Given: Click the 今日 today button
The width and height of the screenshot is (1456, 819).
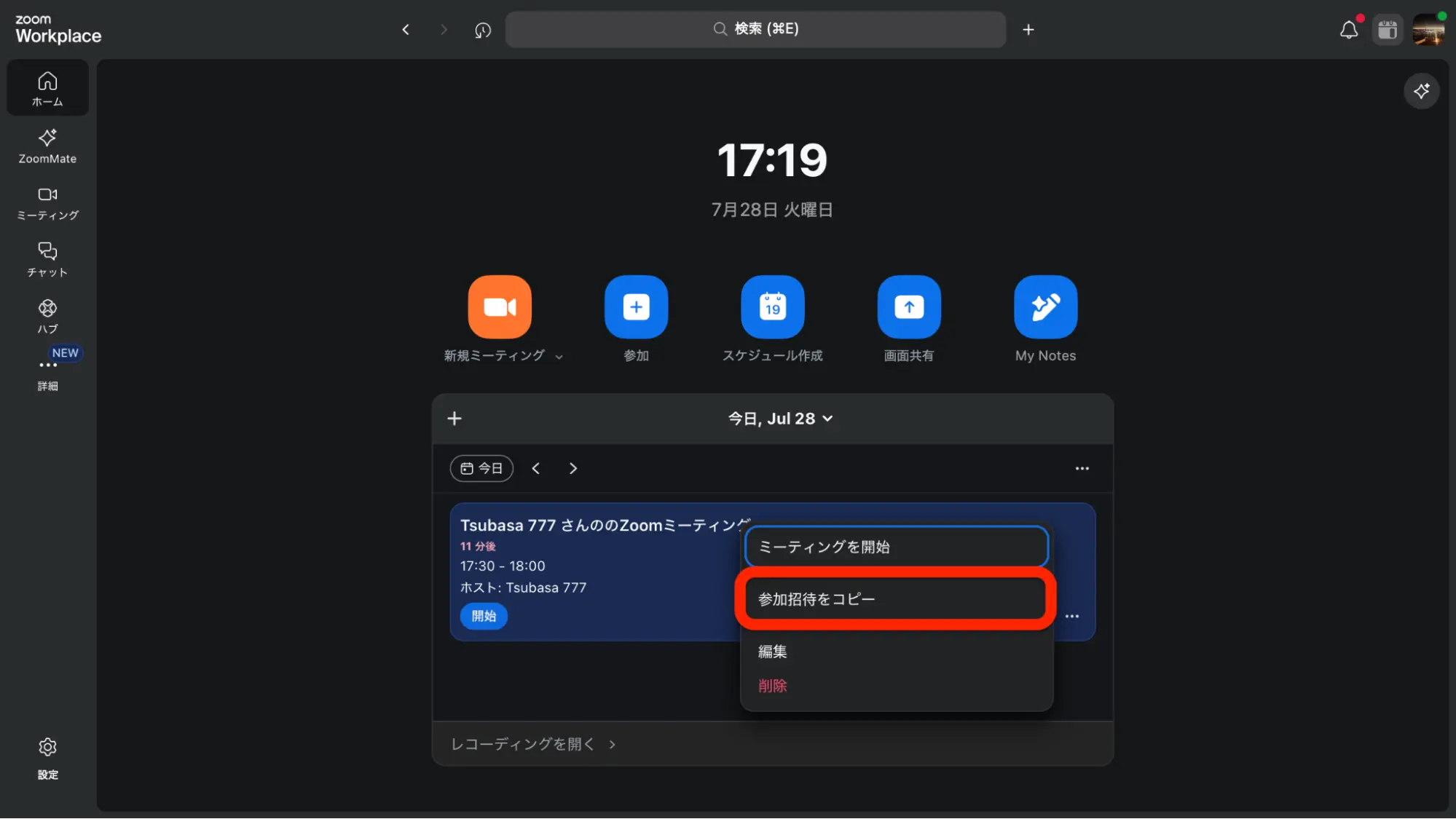Looking at the screenshot, I should (x=481, y=468).
